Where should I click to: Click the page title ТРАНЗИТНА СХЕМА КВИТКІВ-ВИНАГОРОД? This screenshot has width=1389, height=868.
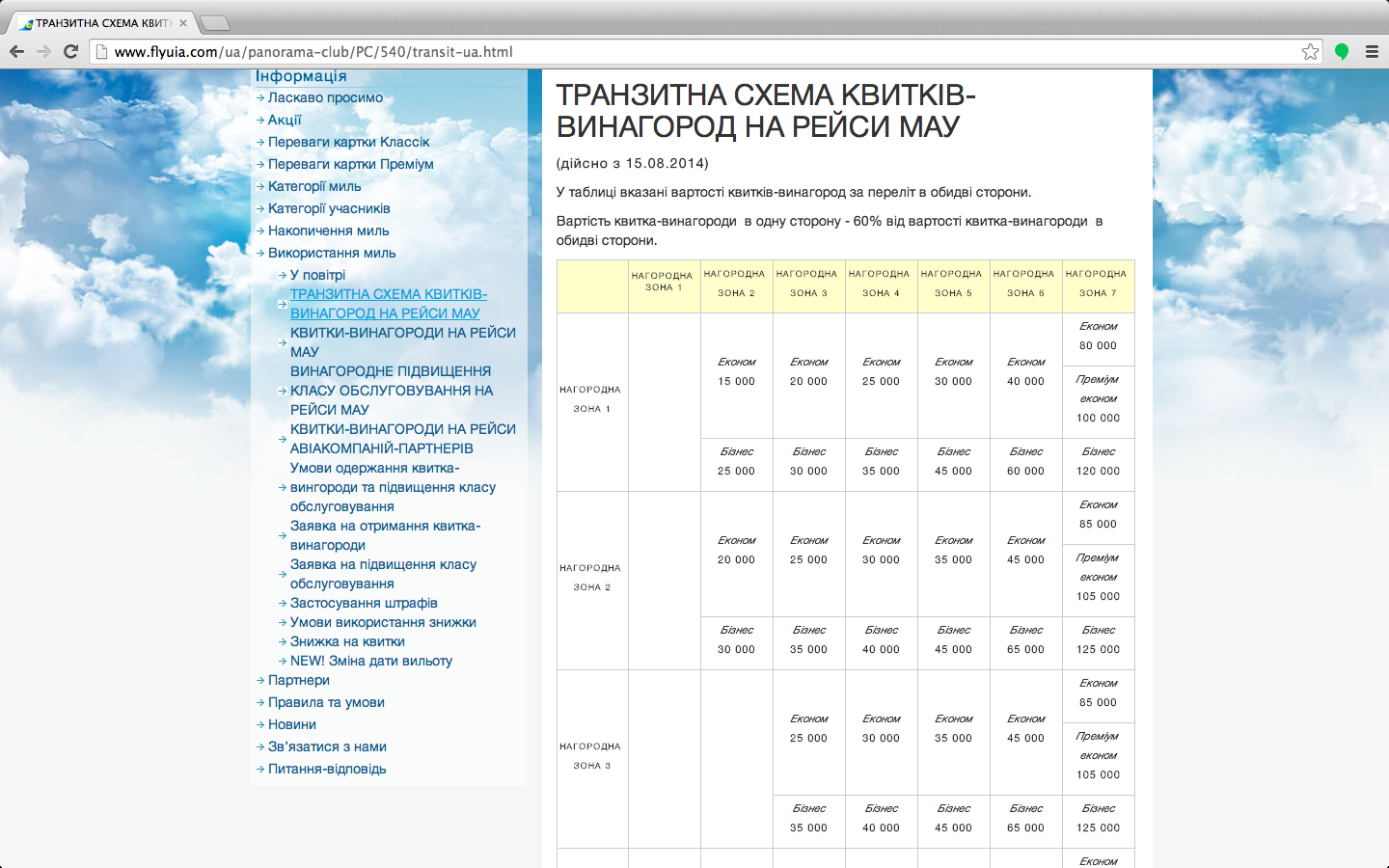pos(766,111)
